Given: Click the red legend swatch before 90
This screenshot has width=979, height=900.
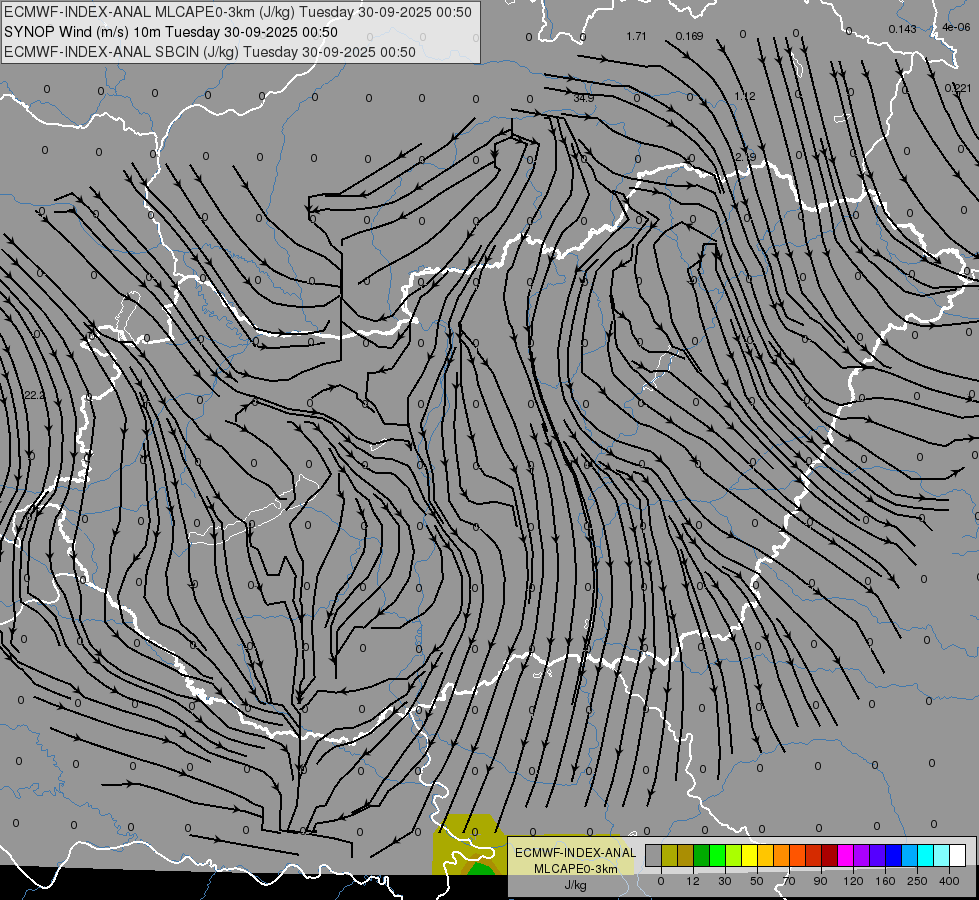Looking at the screenshot, I should tap(814, 856).
